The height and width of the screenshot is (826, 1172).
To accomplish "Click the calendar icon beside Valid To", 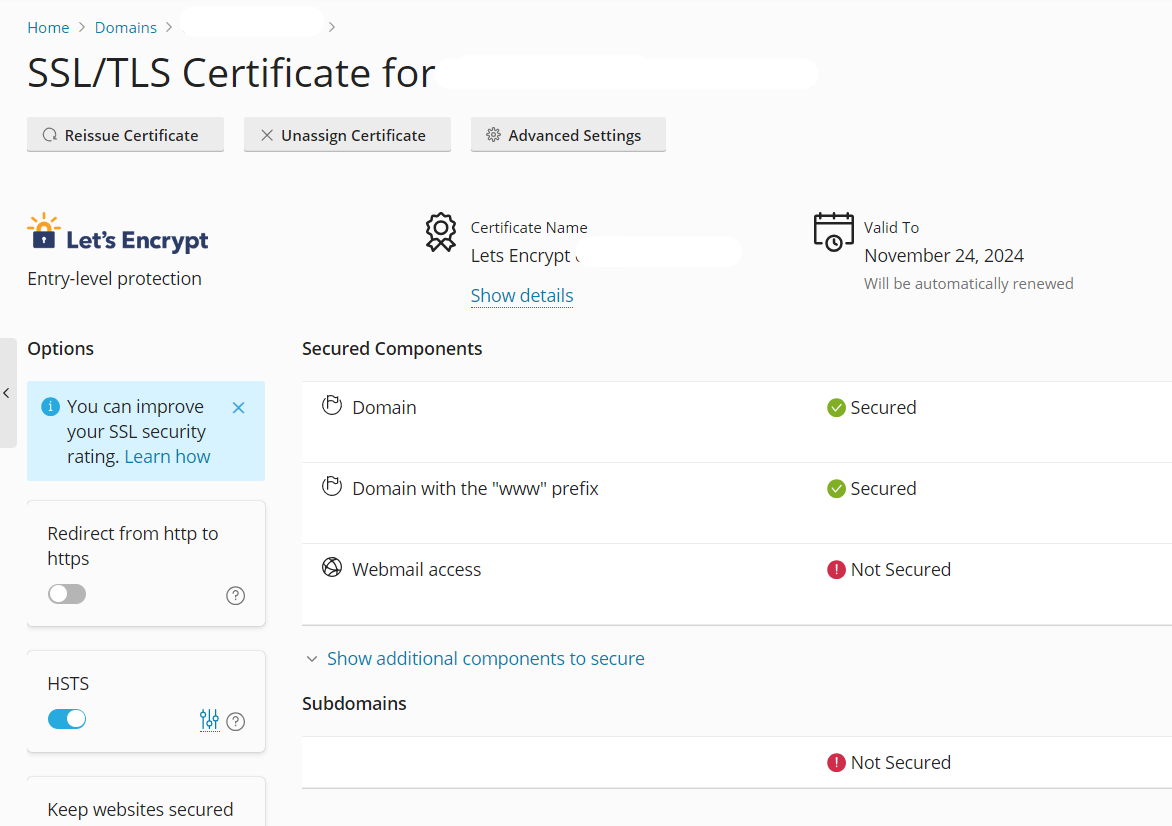I will [833, 231].
